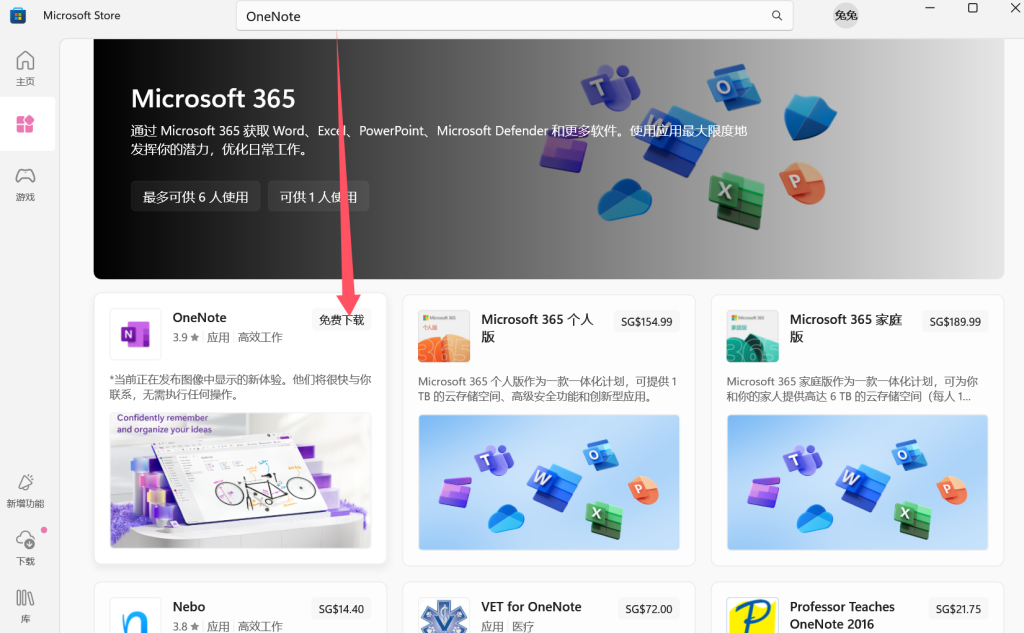Image resolution: width=1024 pixels, height=633 pixels.
Task: Click the Microsoft 365 家庭版 product icon
Action: pos(752,336)
